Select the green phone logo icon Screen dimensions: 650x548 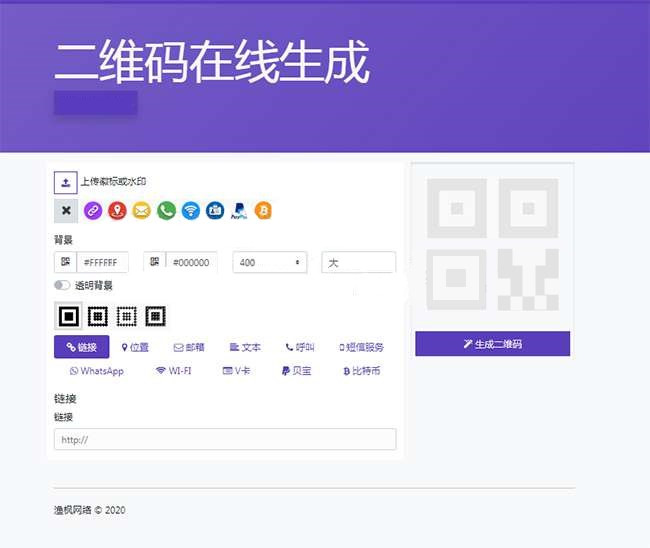[166, 211]
